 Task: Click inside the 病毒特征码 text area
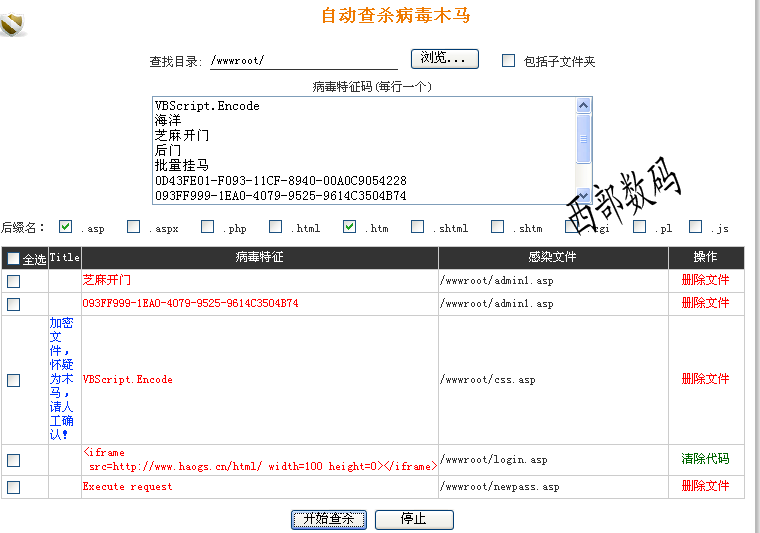[x=360, y=150]
